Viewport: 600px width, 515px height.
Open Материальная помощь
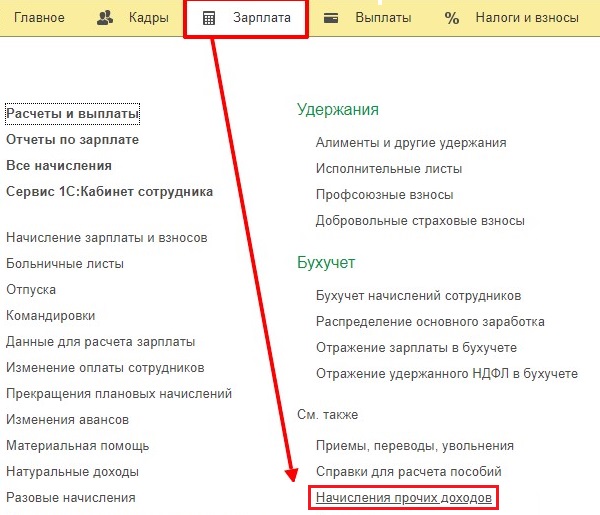pyautogui.click(x=78, y=446)
